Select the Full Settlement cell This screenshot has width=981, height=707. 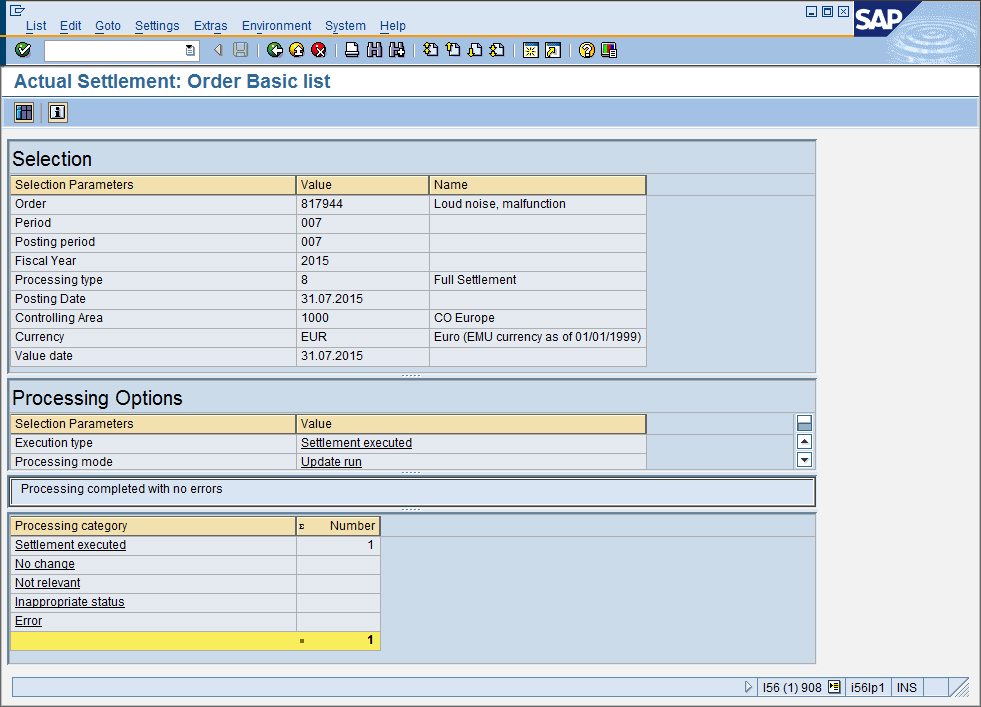(x=537, y=280)
